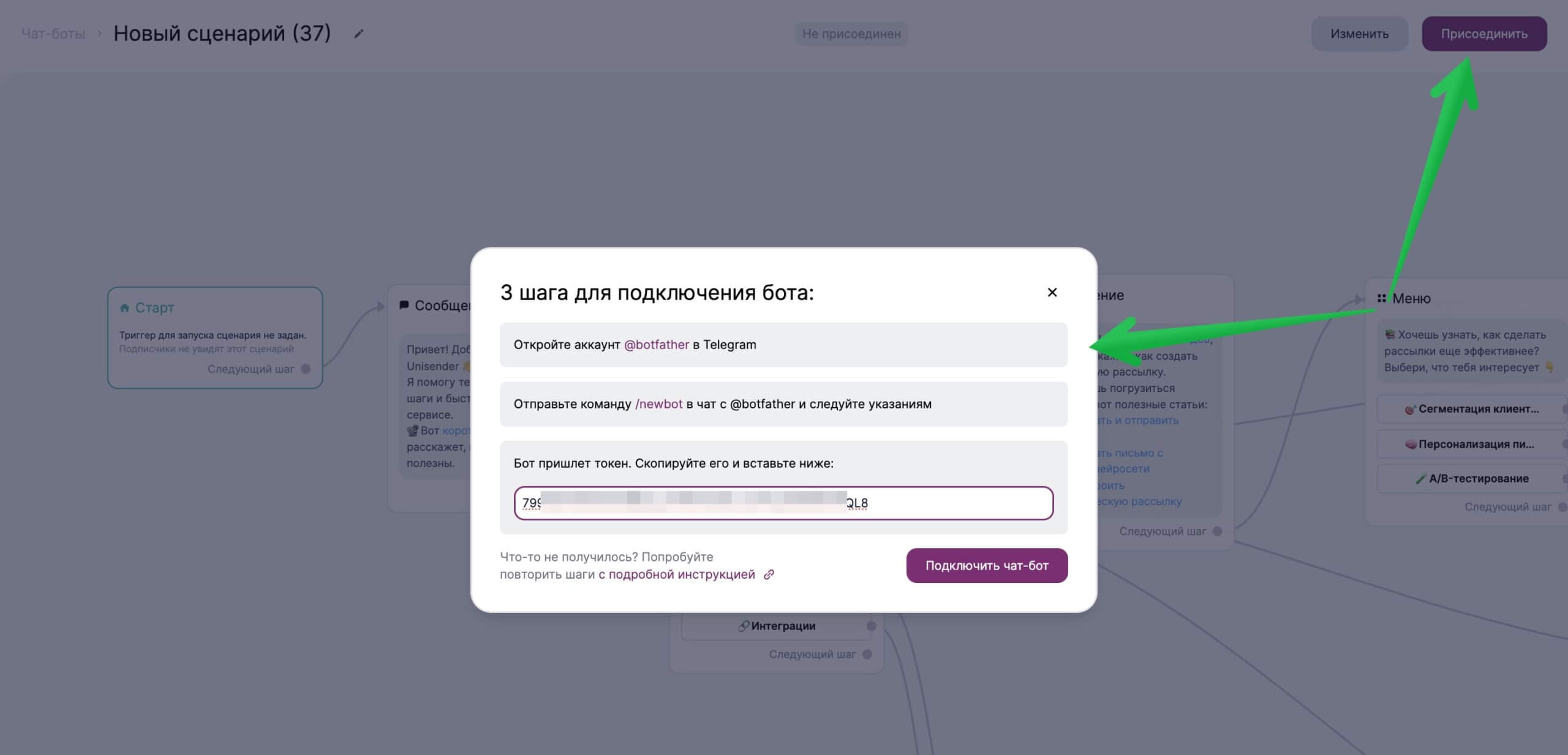Click the Присоединить button
This screenshot has height=755, width=1568.
[x=1484, y=34]
